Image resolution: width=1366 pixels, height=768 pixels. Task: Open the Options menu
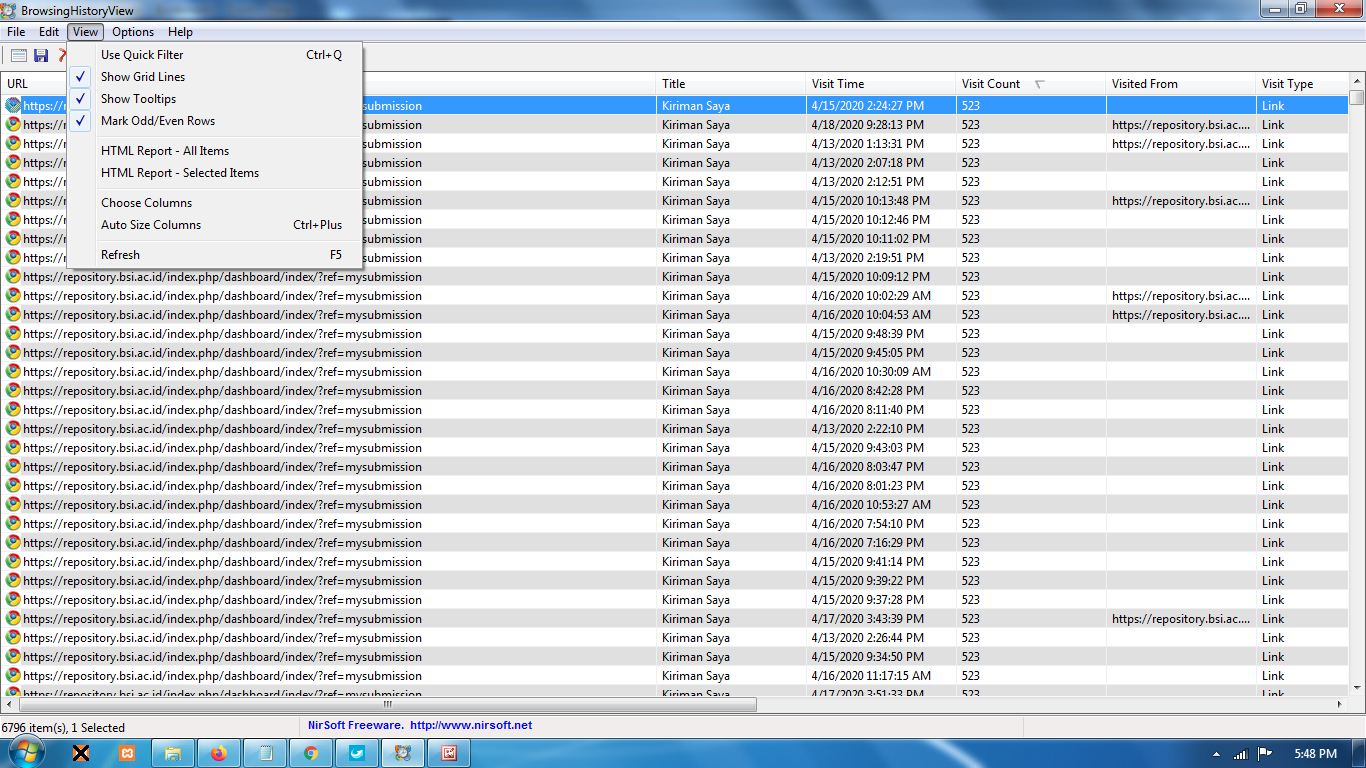point(133,32)
